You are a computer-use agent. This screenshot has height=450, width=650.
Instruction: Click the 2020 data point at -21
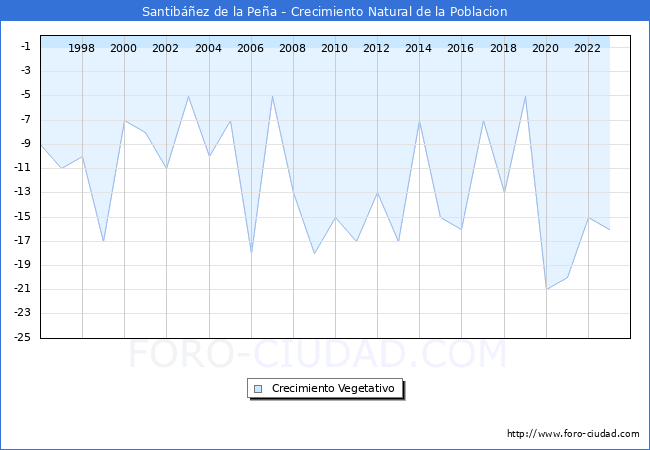click(x=546, y=289)
